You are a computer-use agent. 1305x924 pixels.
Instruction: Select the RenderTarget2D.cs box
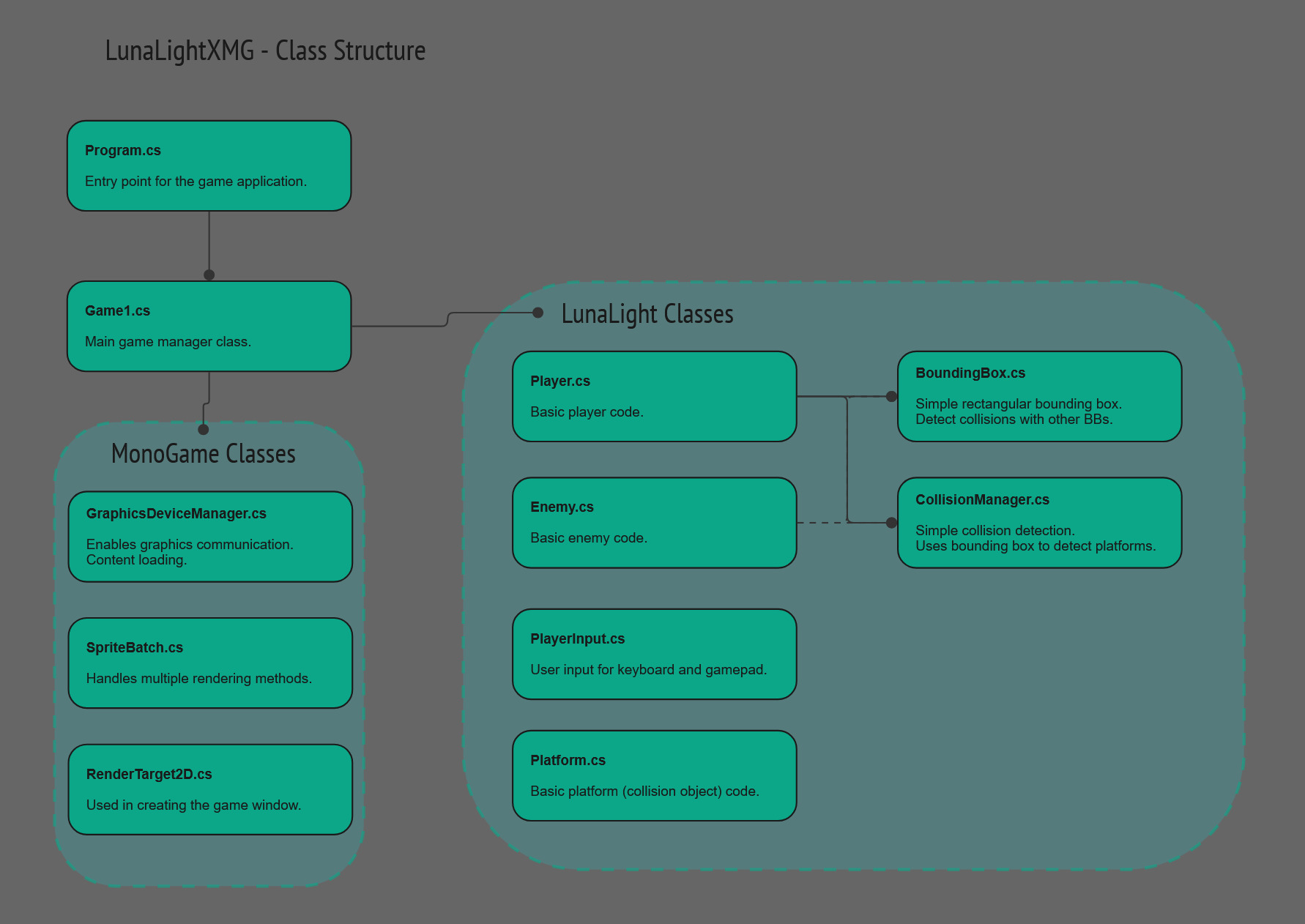click(210, 790)
